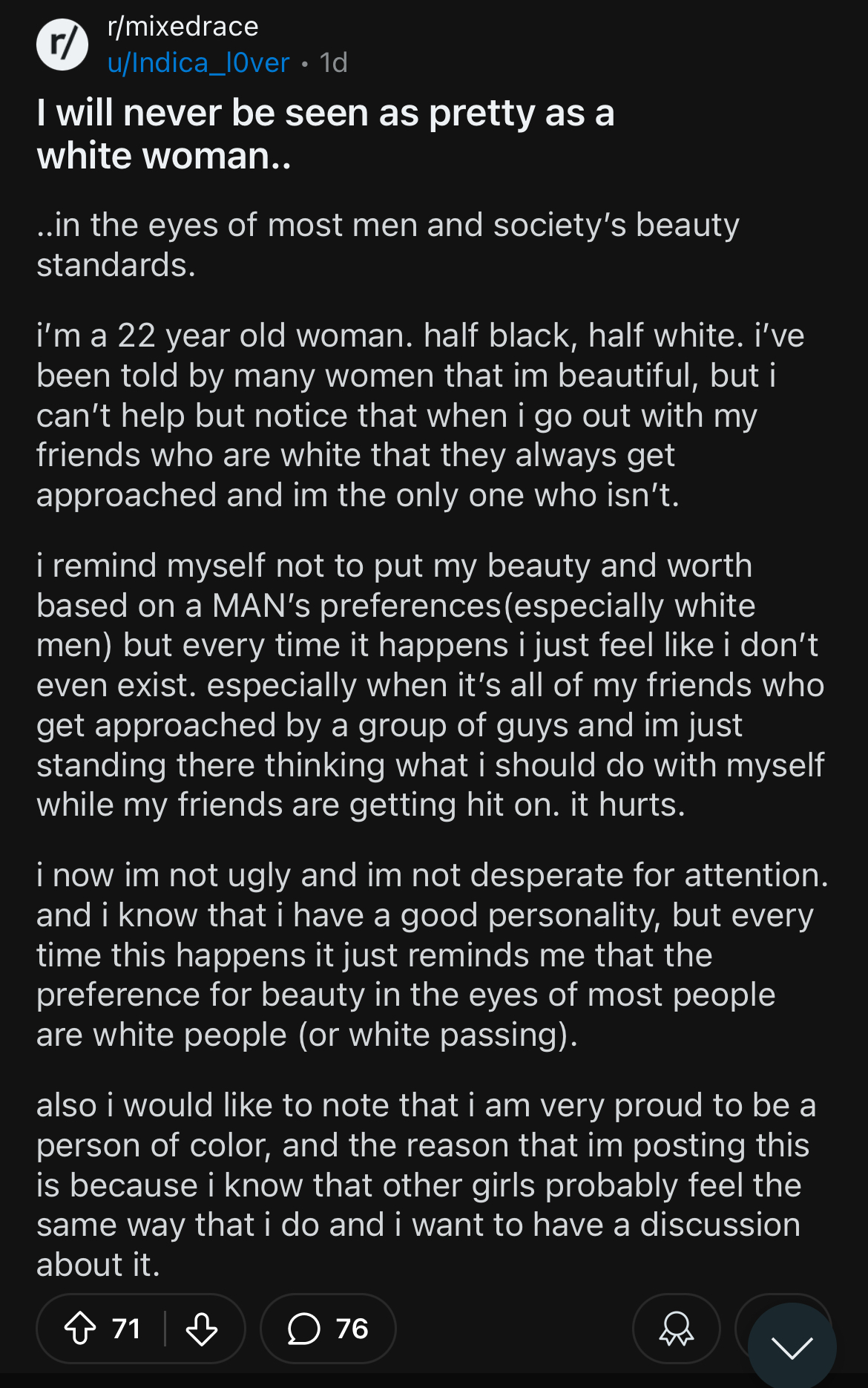Upvote the post with the up arrow
The image size is (868, 1388).
(x=80, y=1329)
